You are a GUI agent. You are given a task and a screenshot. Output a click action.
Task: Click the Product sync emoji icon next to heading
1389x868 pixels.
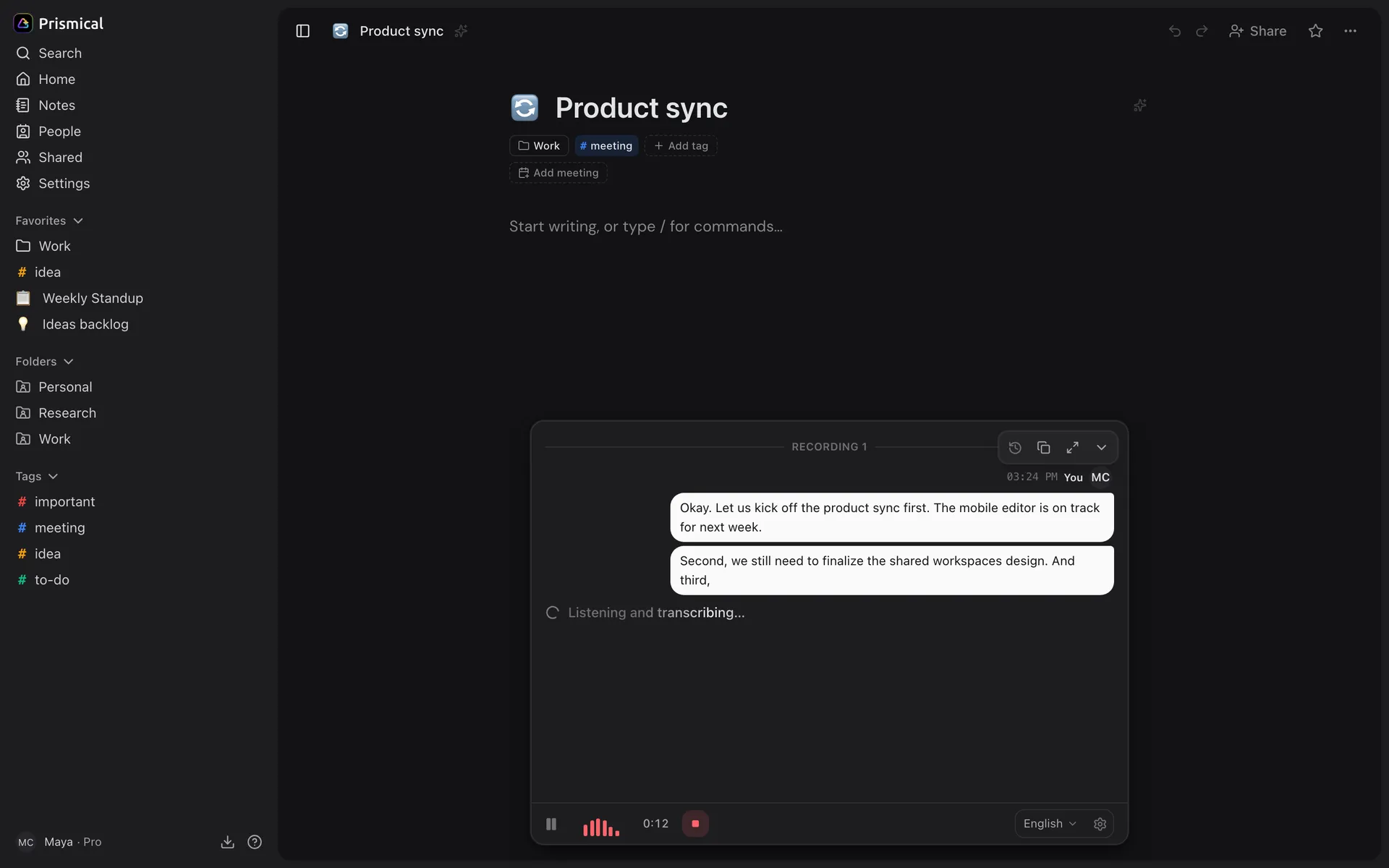pos(524,108)
